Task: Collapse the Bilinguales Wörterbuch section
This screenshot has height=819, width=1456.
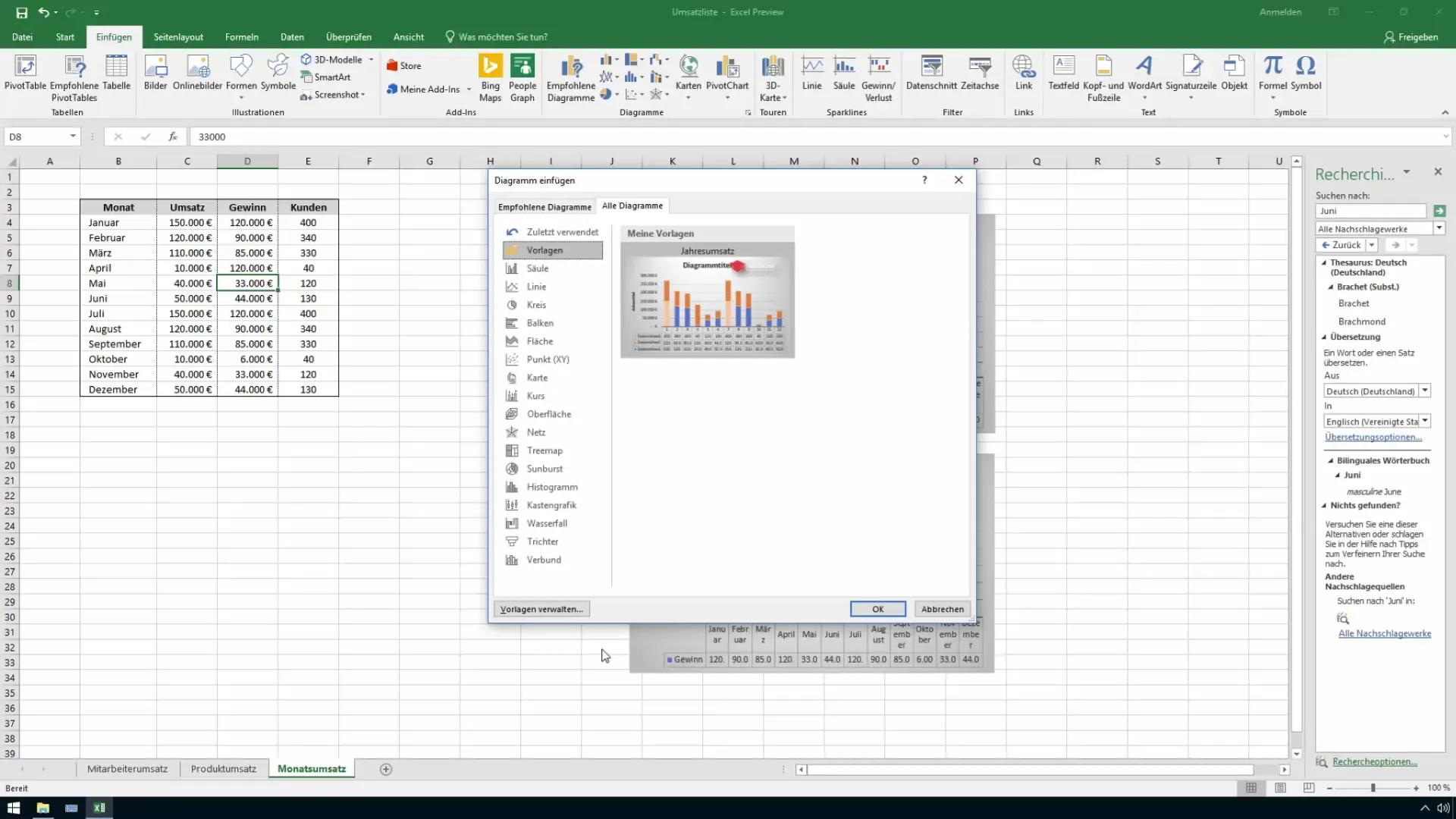Action: click(x=1330, y=460)
